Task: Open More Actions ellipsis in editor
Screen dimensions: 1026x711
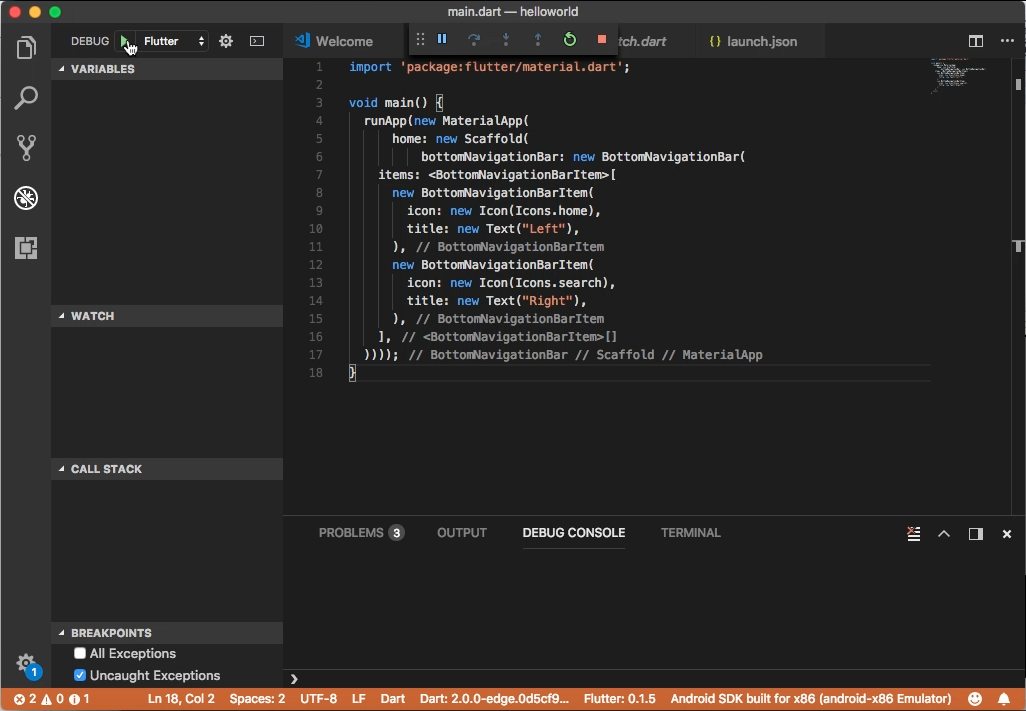Action: 1007,41
